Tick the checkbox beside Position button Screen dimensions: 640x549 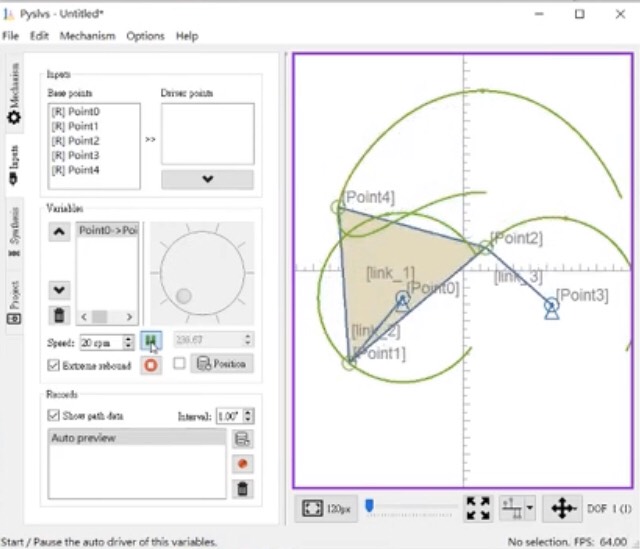point(179,364)
